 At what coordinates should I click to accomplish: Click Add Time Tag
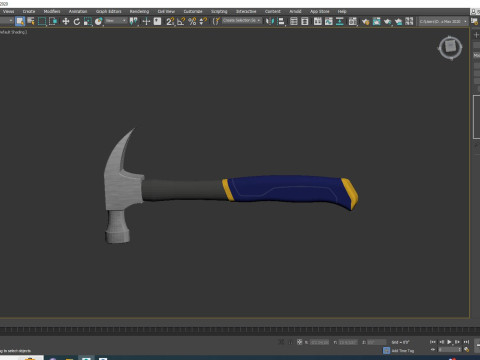coord(403,351)
